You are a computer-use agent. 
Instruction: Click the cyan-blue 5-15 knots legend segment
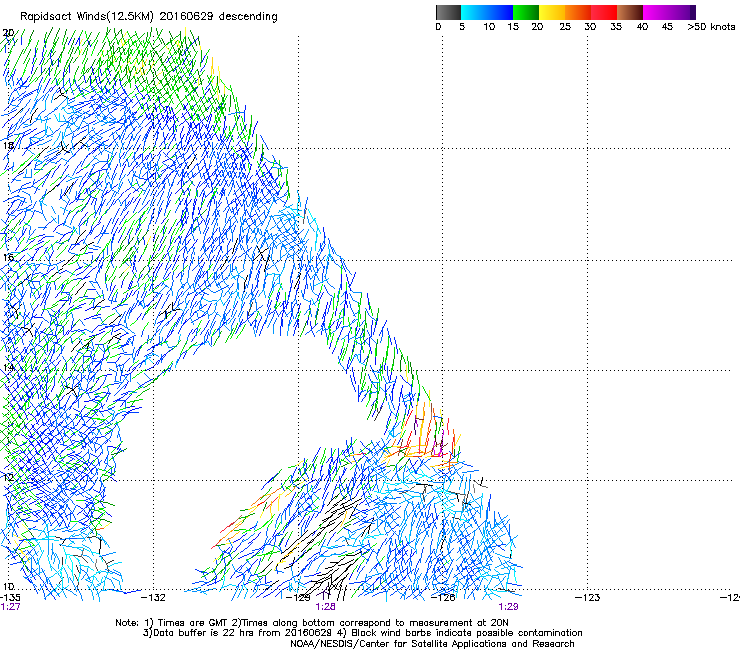(487, 12)
